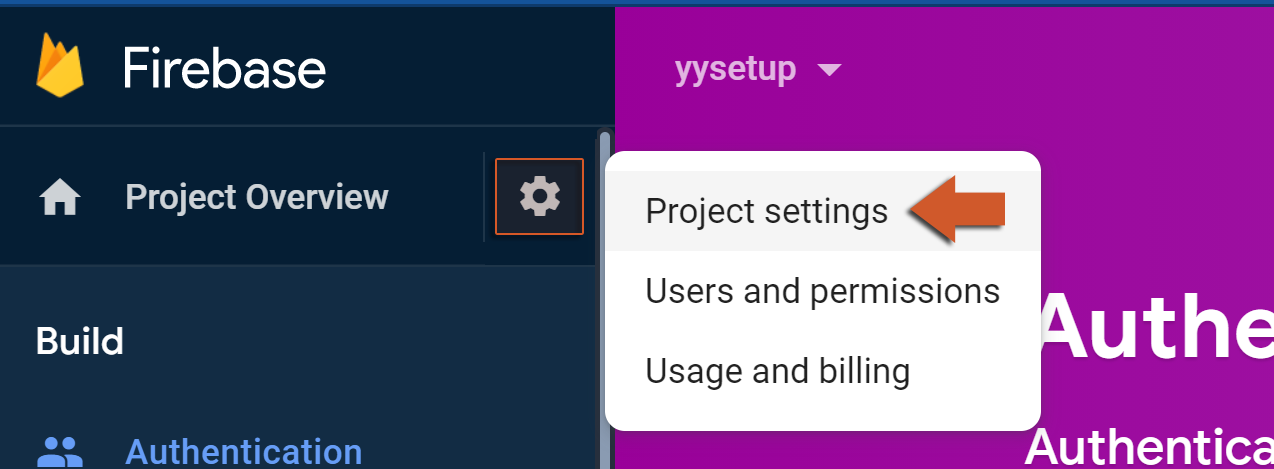Open Usage and billing menu entry
The image size is (1274, 469).
777,371
